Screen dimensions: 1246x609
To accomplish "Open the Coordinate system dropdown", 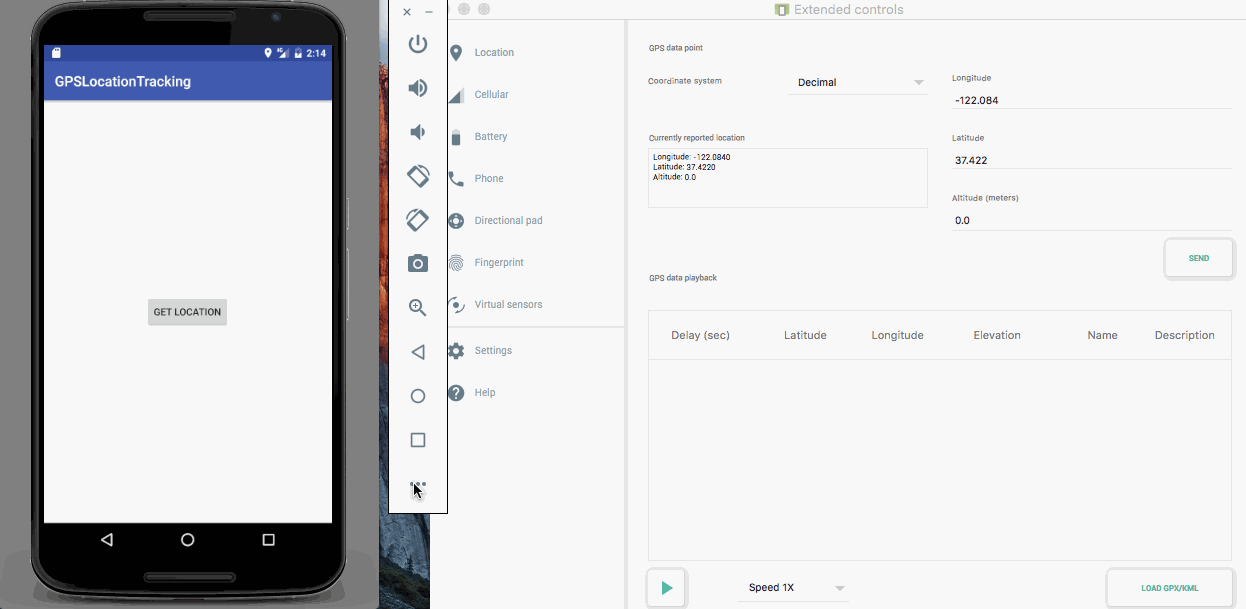I will point(858,82).
